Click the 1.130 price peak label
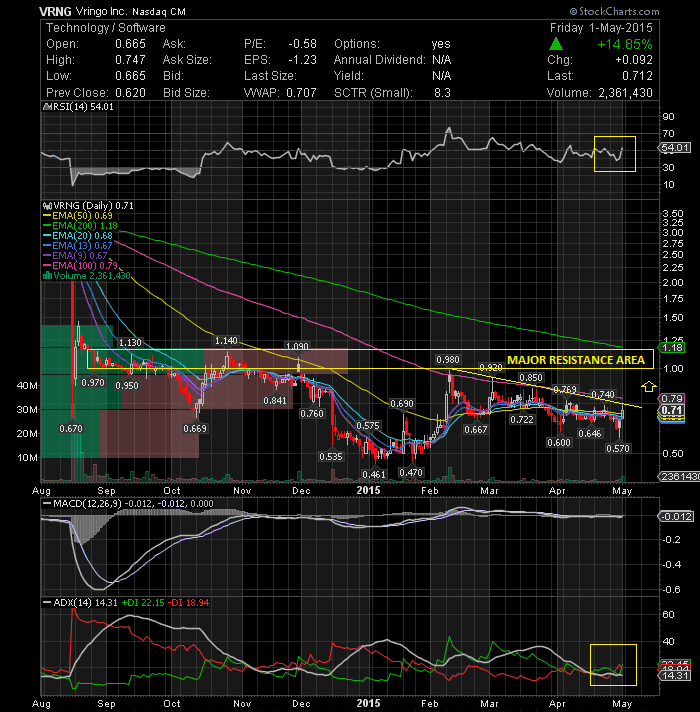 (130, 342)
